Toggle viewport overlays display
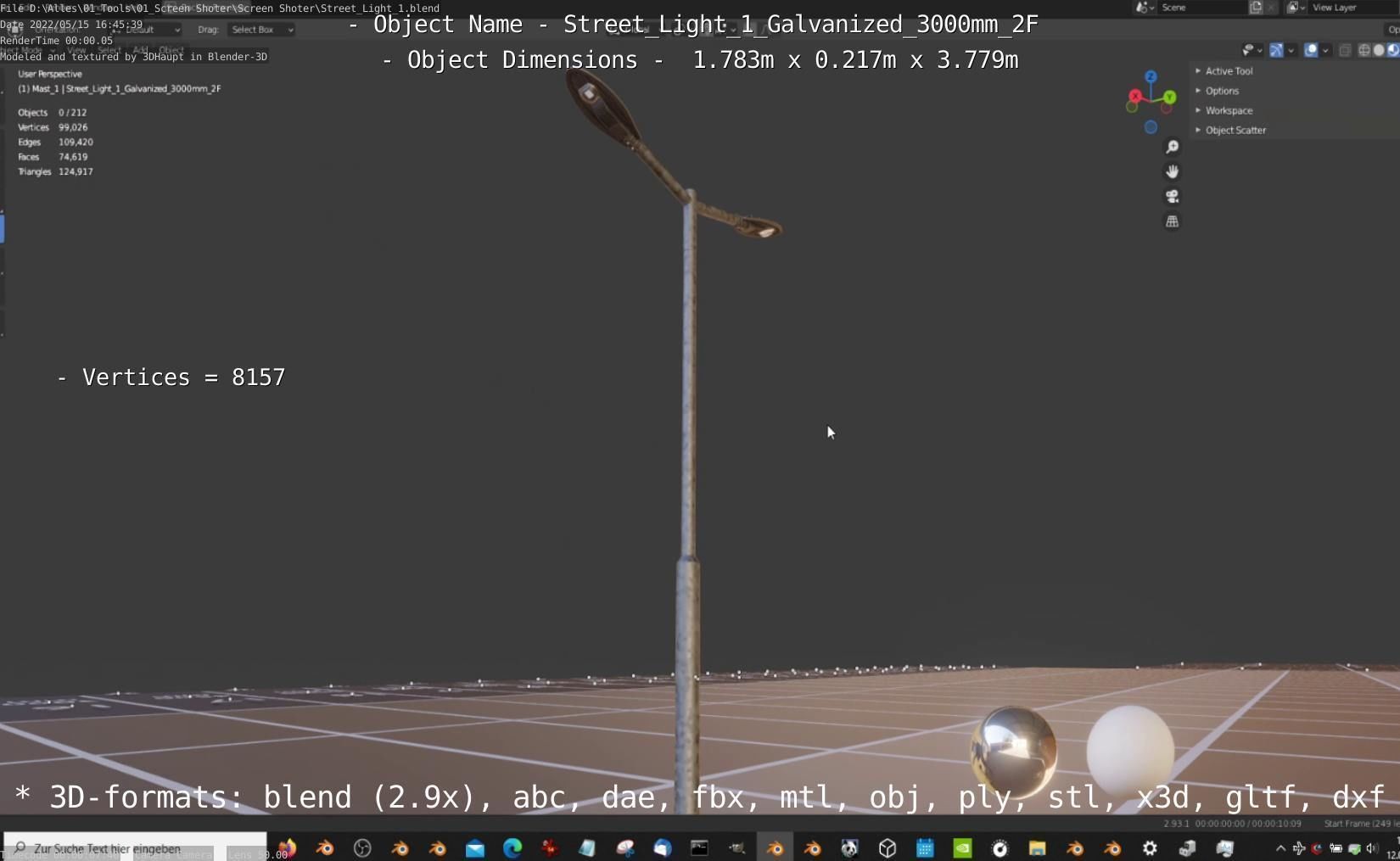 click(x=1311, y=50)
